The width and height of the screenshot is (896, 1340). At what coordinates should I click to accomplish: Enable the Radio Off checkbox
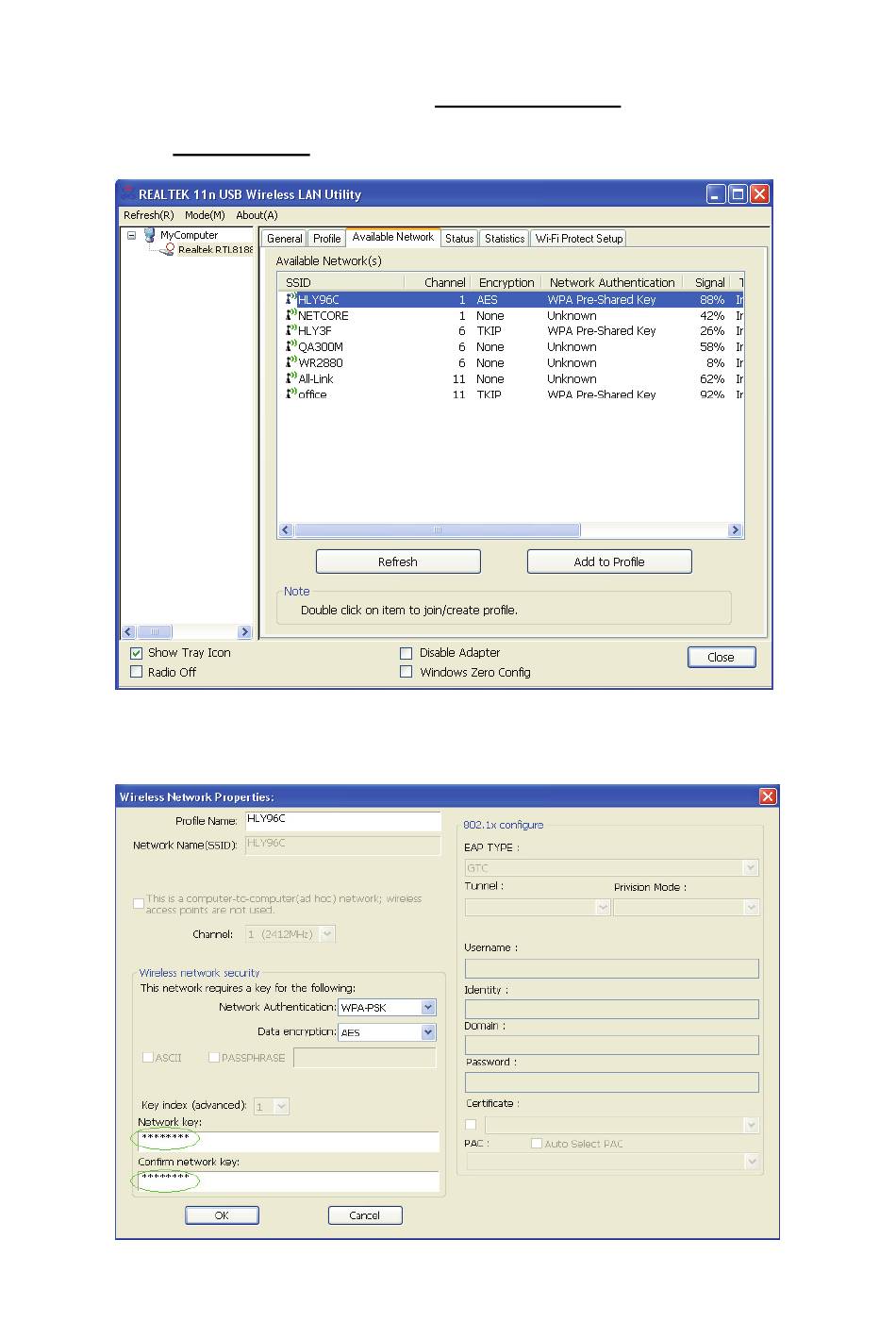(x=137, y=672)
